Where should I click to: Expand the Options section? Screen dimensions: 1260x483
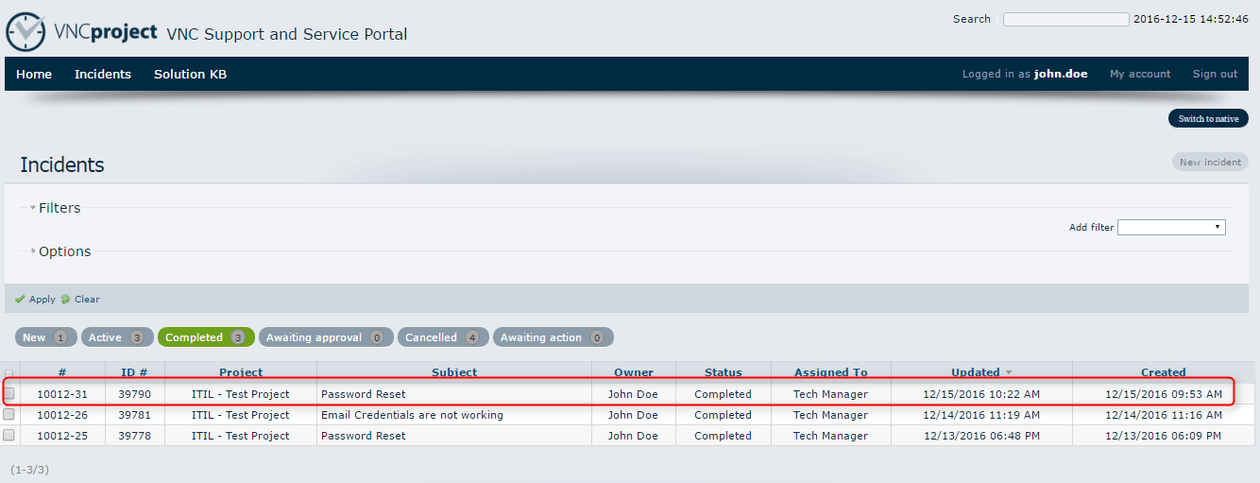tap(63, 252)
